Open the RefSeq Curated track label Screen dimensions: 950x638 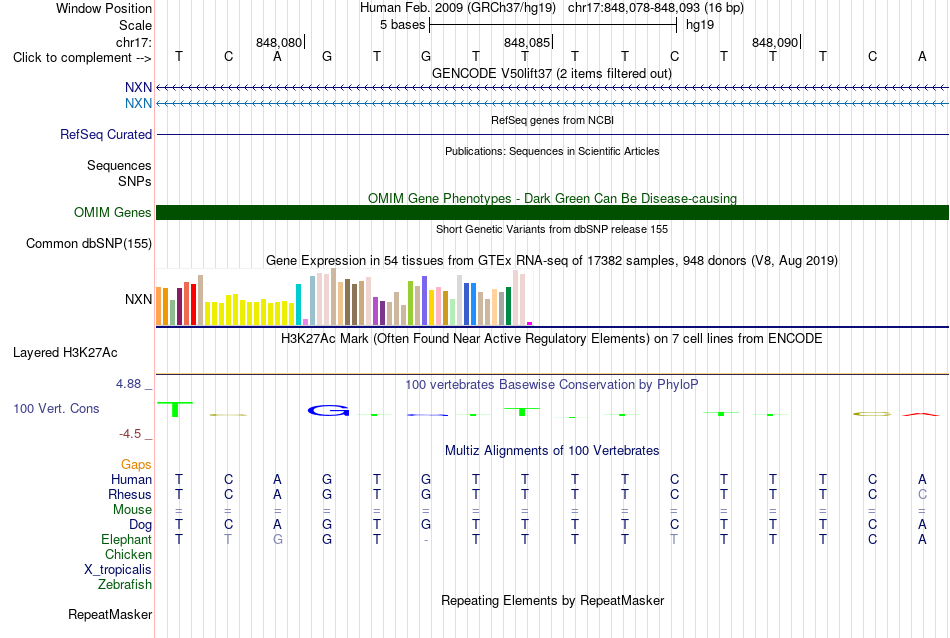(105, 135)
